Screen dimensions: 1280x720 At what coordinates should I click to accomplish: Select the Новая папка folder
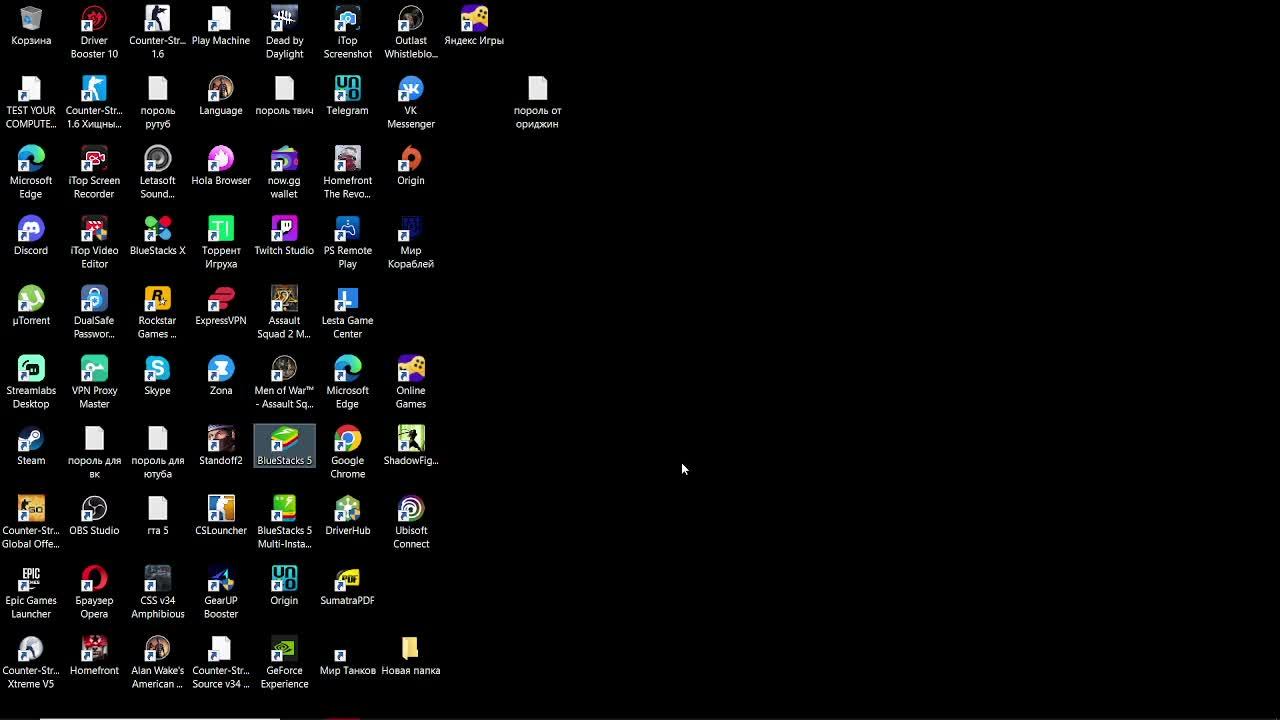pos(411,656)
